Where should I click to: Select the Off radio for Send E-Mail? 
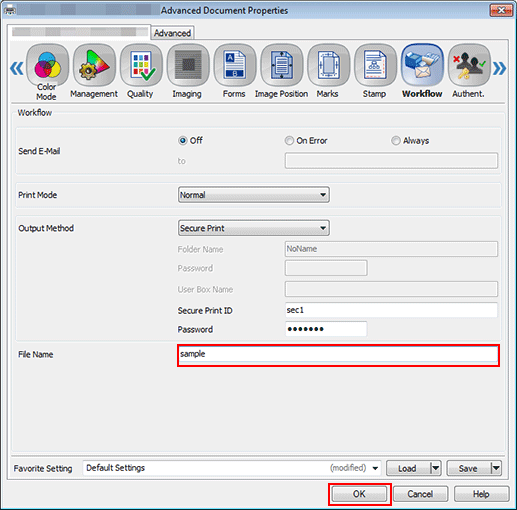183,141
